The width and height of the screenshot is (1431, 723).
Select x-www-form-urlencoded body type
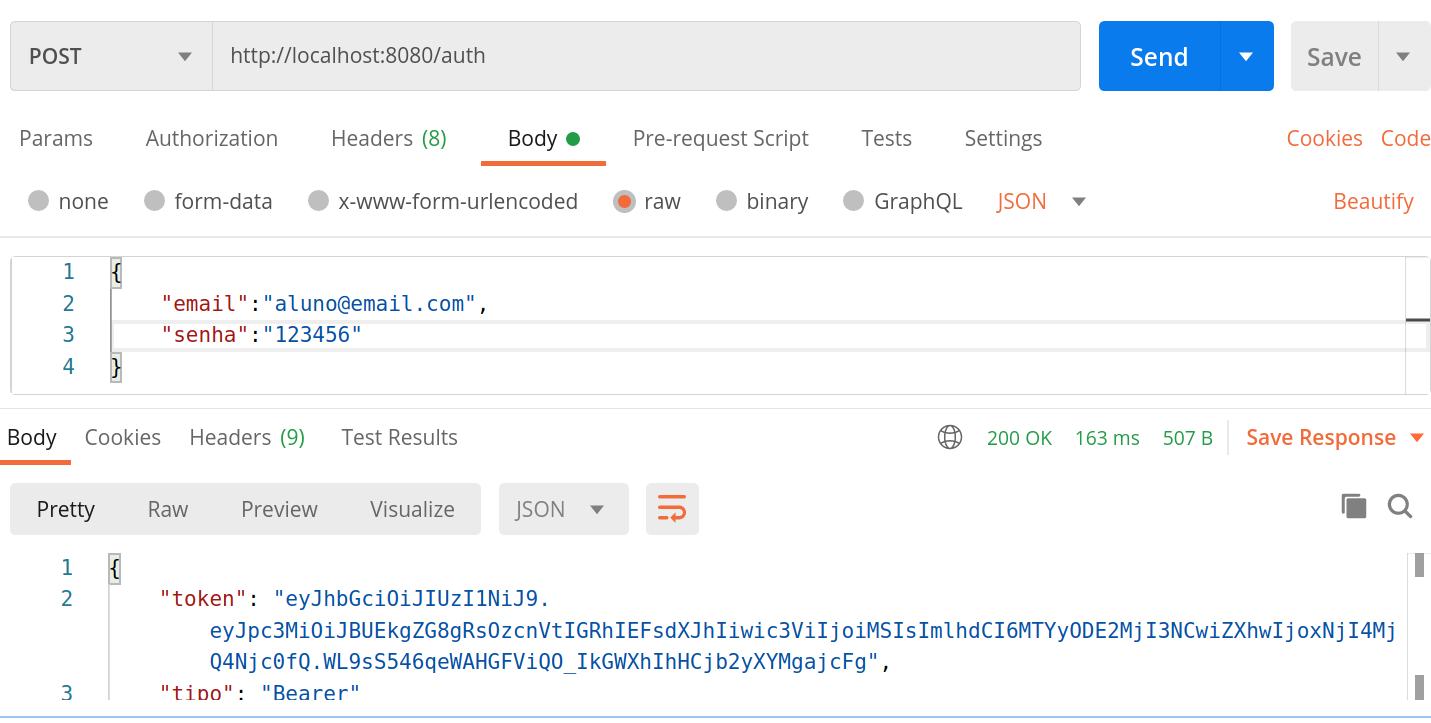(443, 201)
